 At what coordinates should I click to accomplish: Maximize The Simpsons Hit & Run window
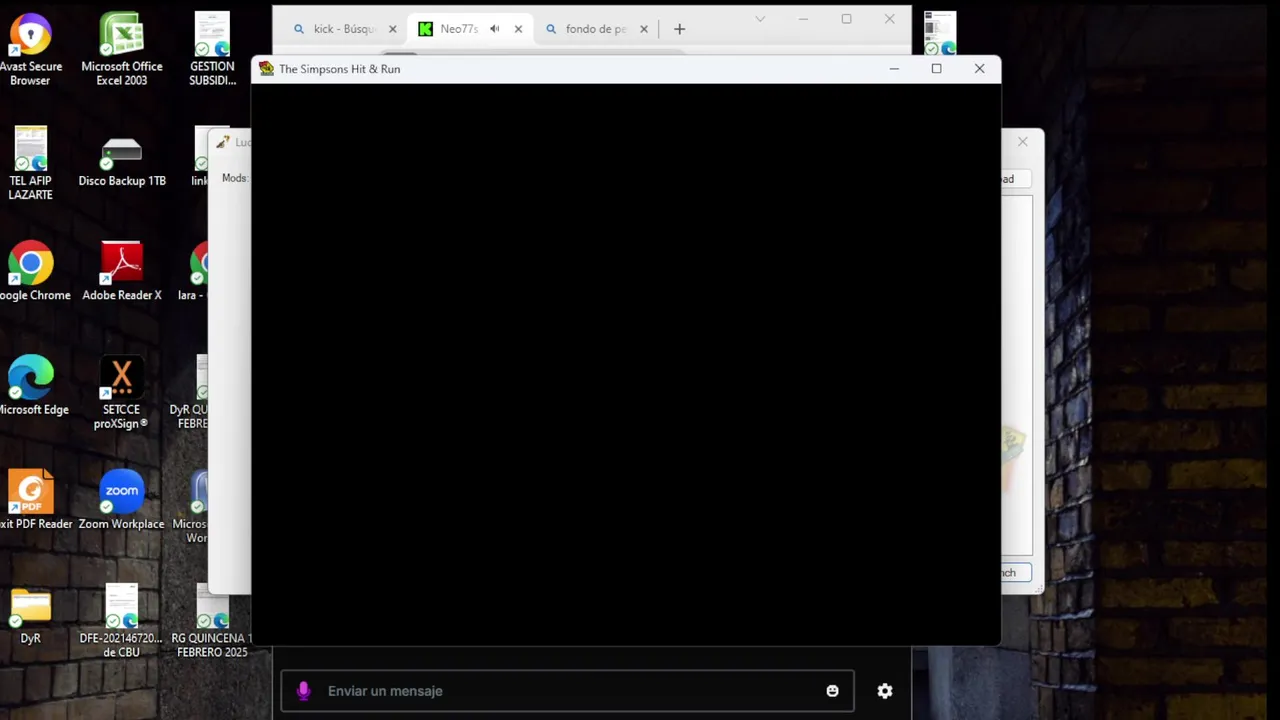[x=936, y=69]
